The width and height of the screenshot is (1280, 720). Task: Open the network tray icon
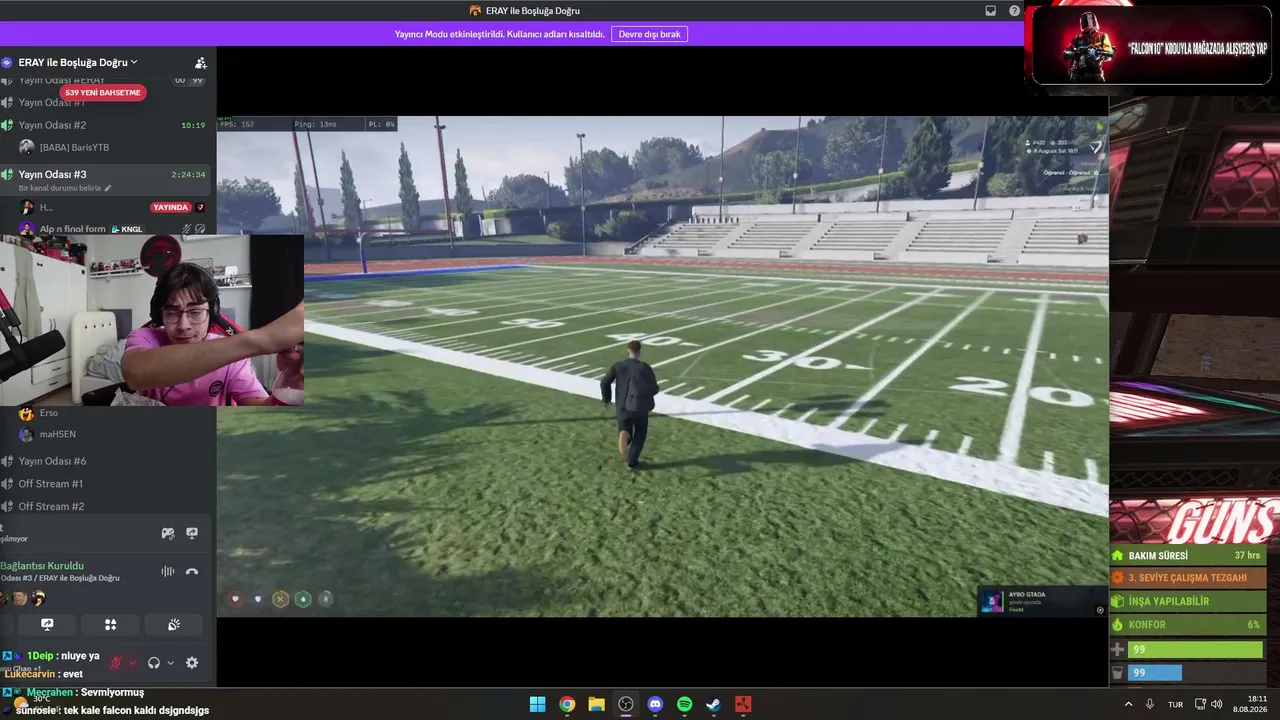1201,704
